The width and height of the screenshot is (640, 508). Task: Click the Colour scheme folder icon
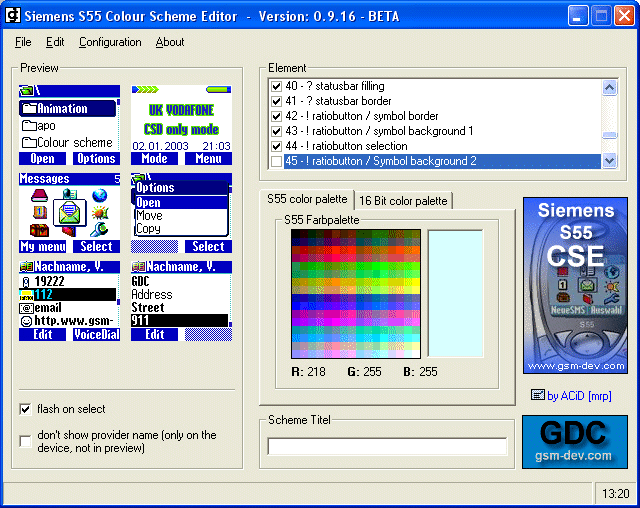pyautogui.click(x=29, y=142)
